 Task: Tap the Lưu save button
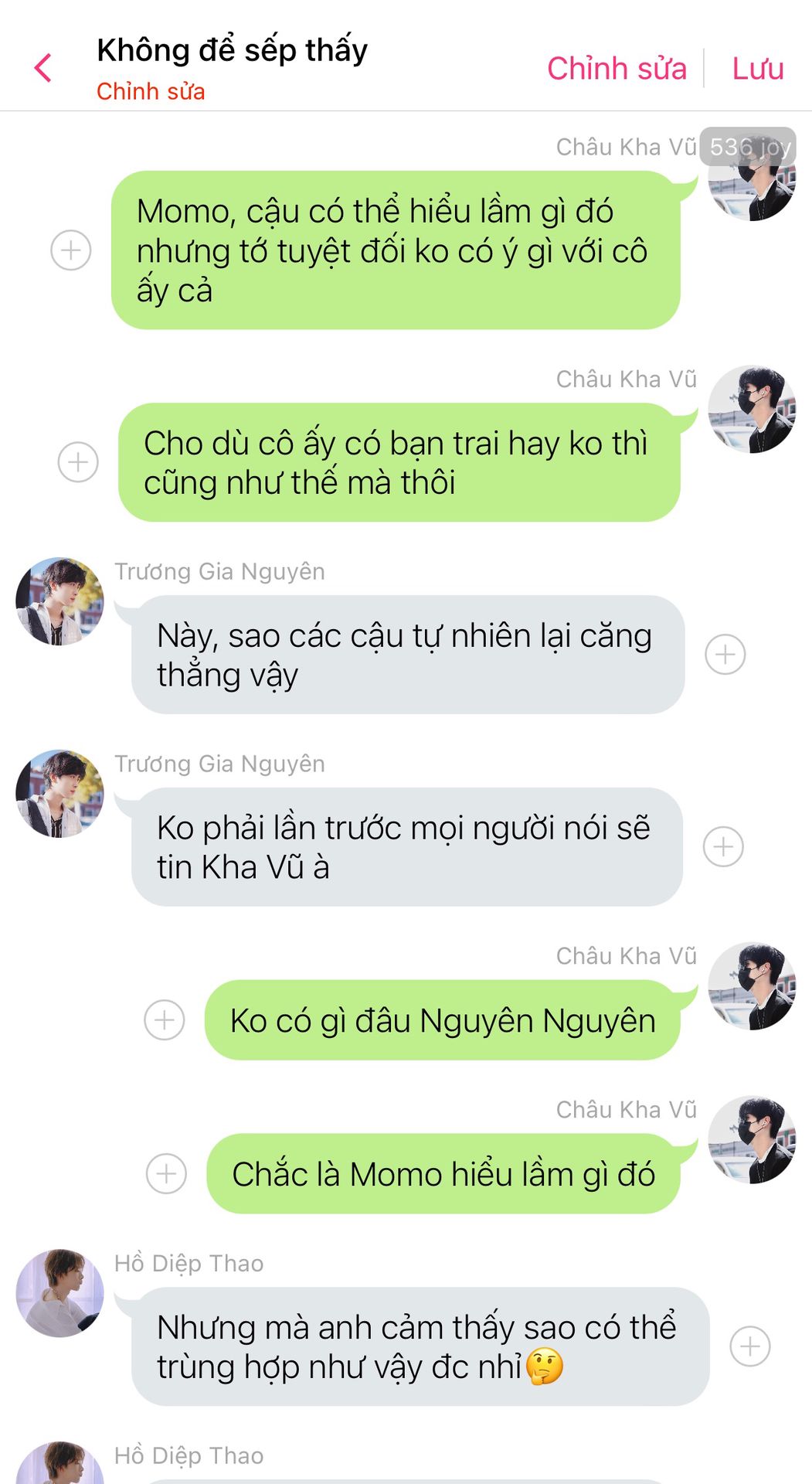click(x=758, y=68)
